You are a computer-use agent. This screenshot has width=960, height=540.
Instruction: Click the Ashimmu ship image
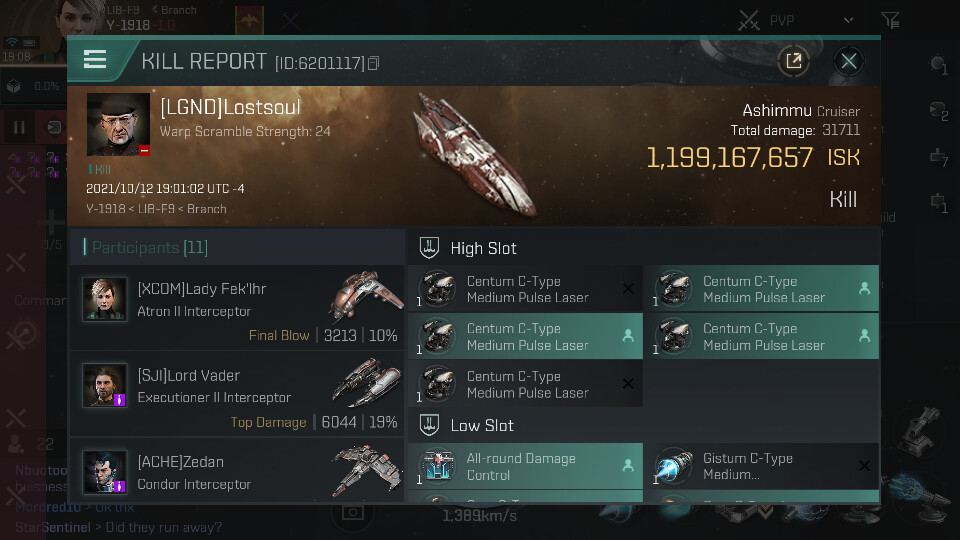[x=474, y=153]
